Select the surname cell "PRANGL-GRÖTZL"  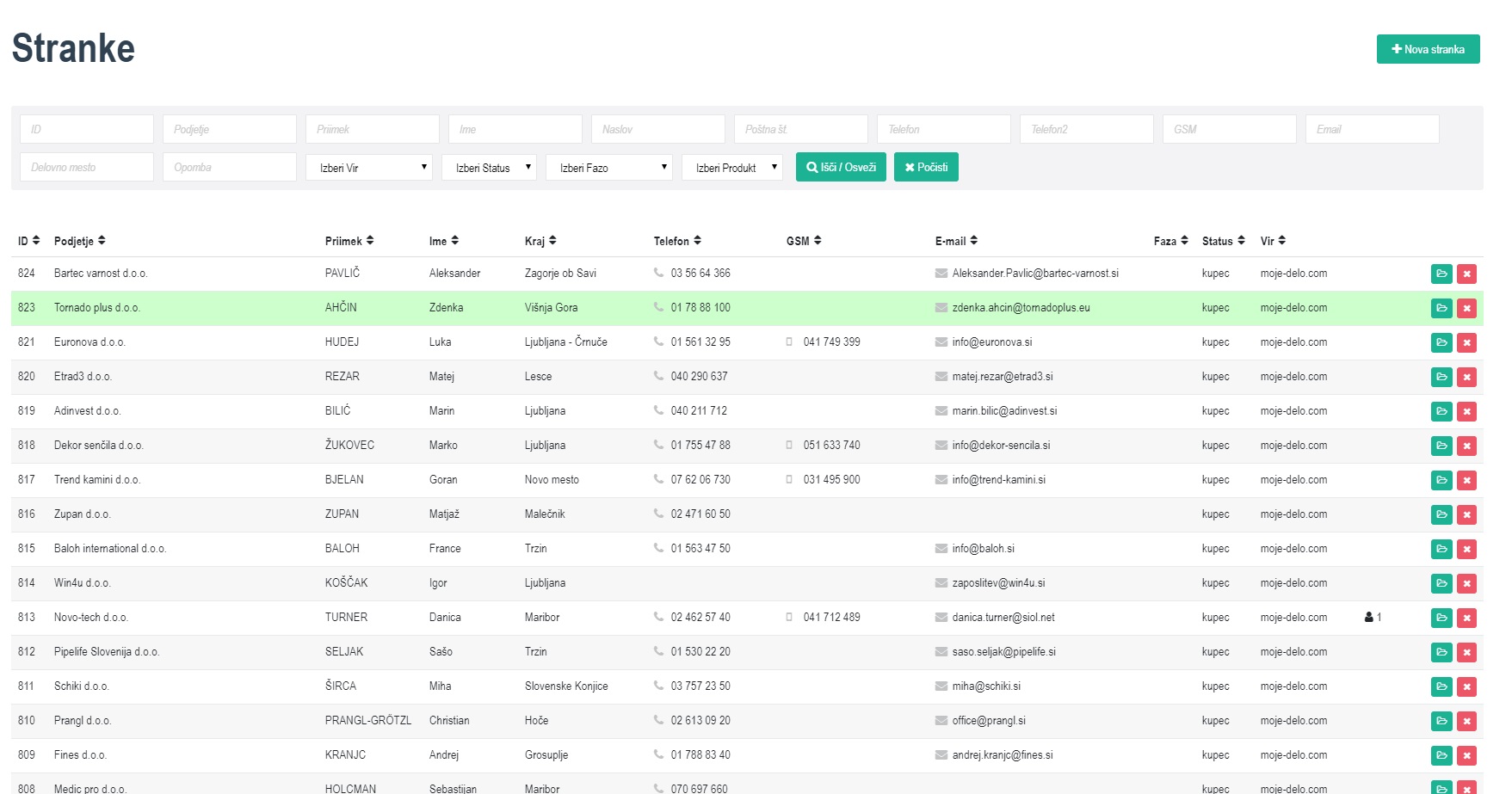[x=368, y=720]
